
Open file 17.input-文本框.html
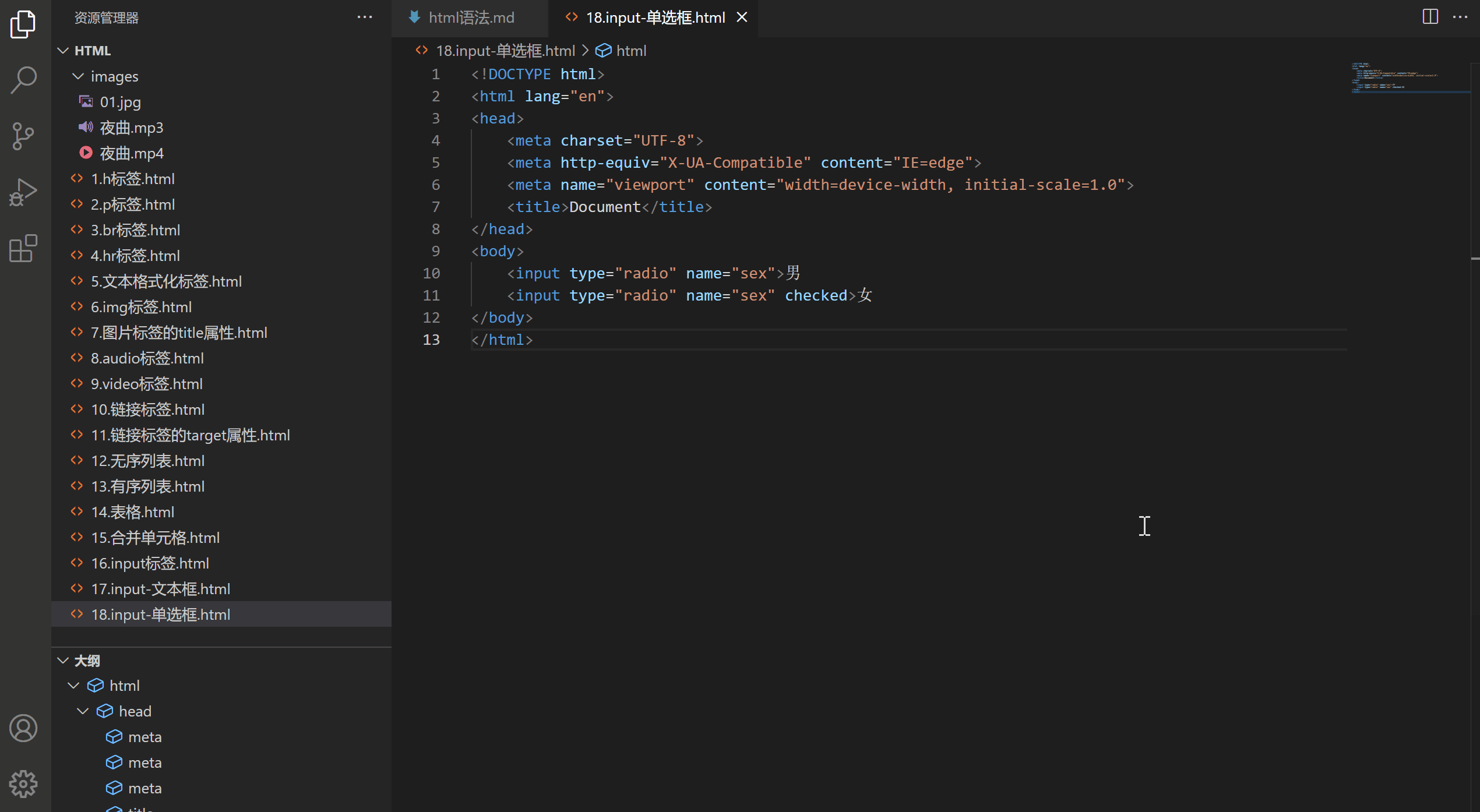click(x=161, y=588)
